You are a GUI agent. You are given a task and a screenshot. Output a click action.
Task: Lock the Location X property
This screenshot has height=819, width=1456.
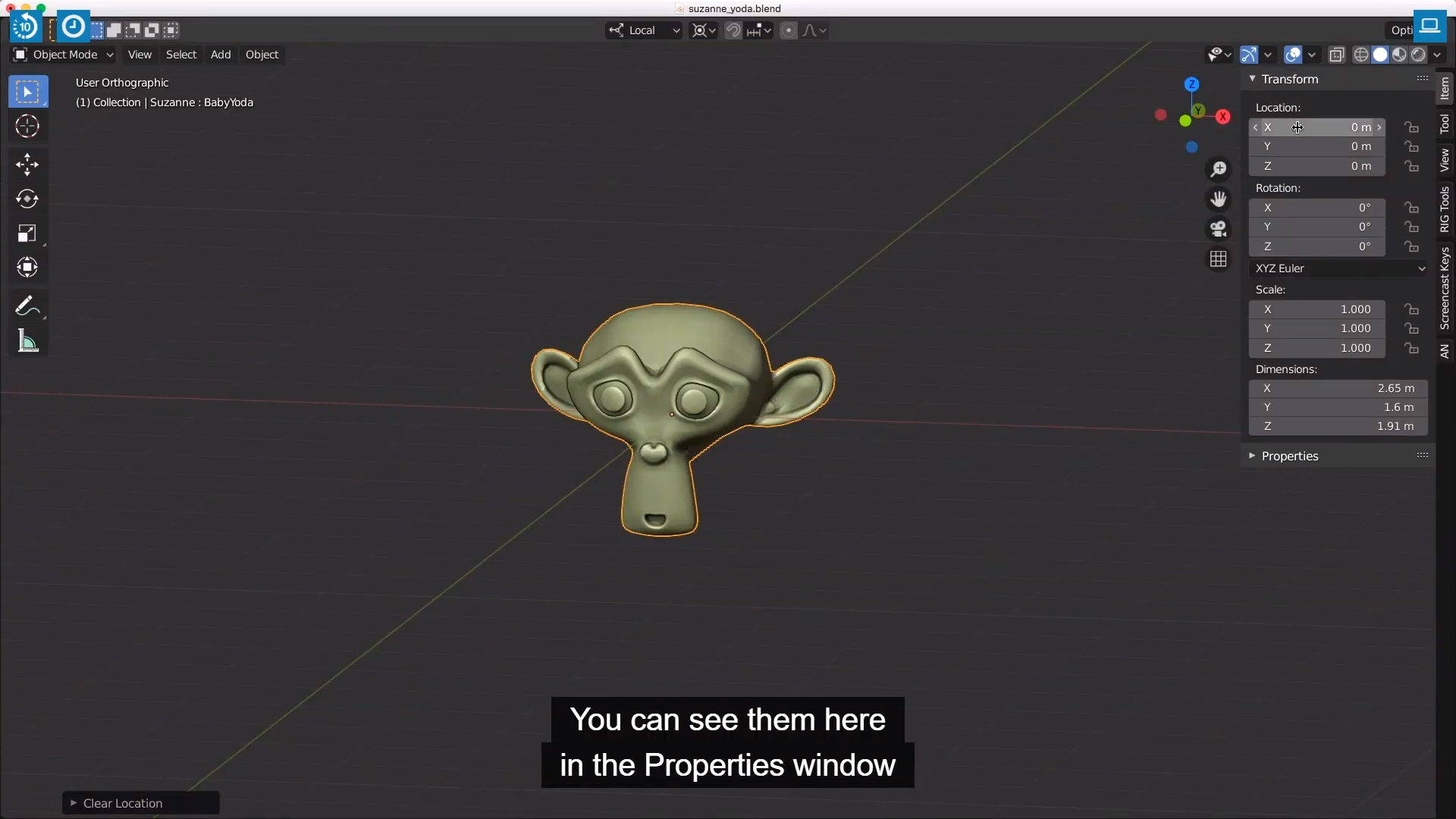pyautogui.click(x=1411, y=127)
